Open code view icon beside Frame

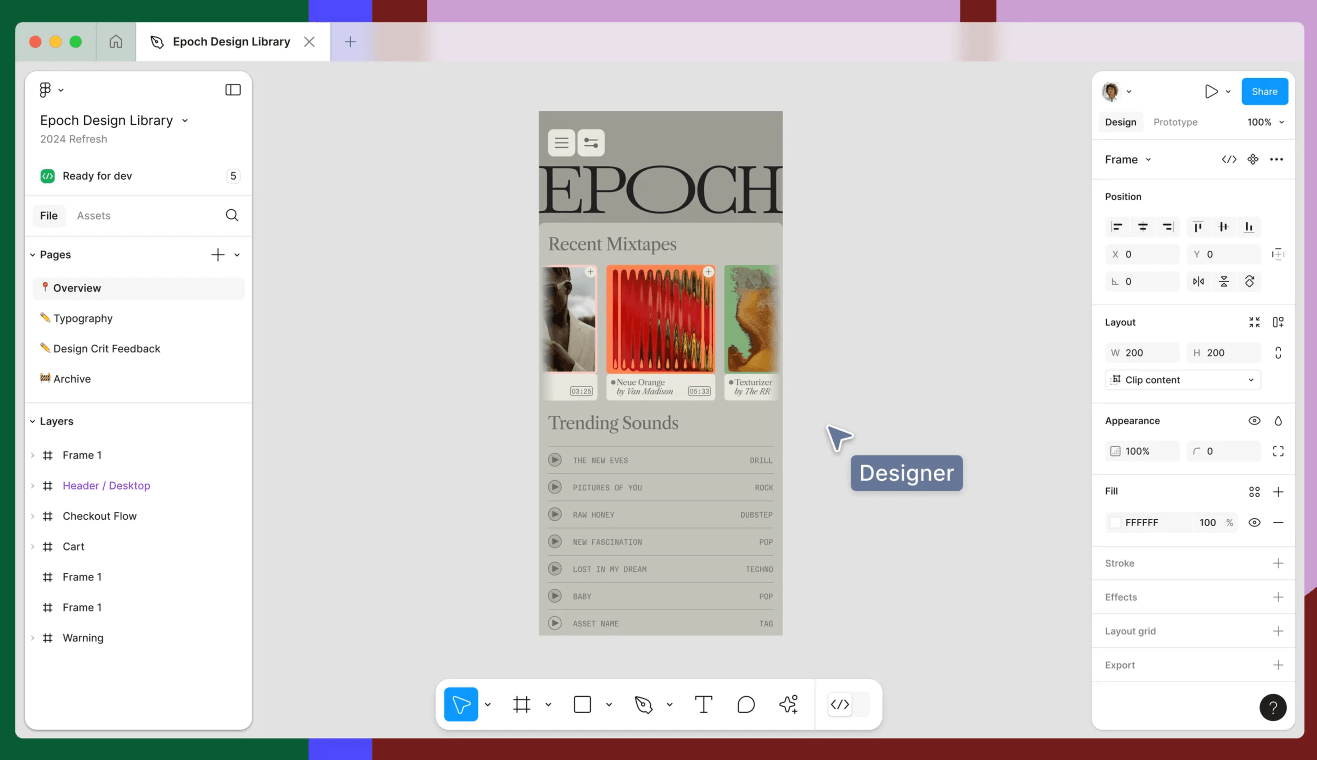1229,159
